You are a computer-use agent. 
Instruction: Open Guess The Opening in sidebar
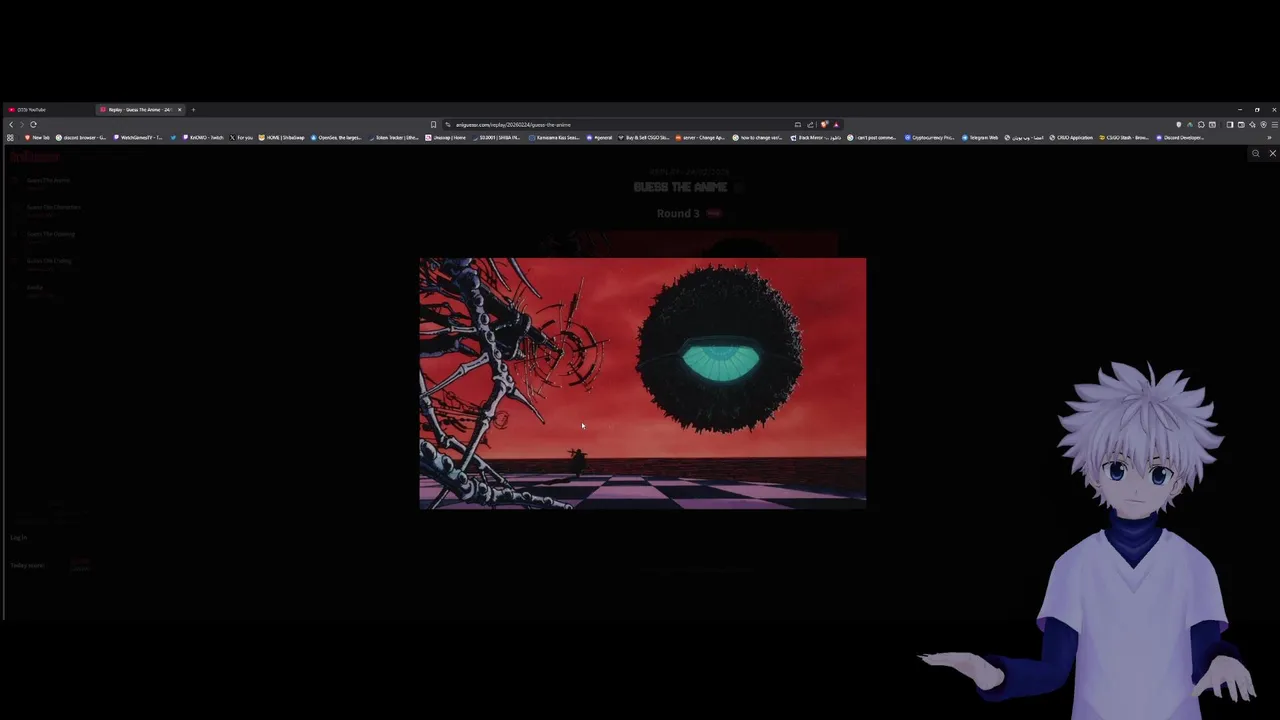click(51, 234)
